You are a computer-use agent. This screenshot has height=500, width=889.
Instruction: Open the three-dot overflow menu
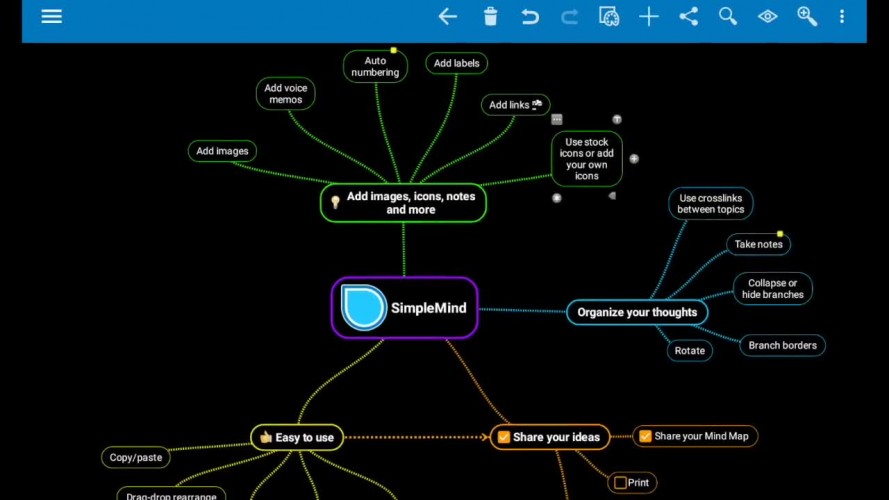tap(842, 16)
